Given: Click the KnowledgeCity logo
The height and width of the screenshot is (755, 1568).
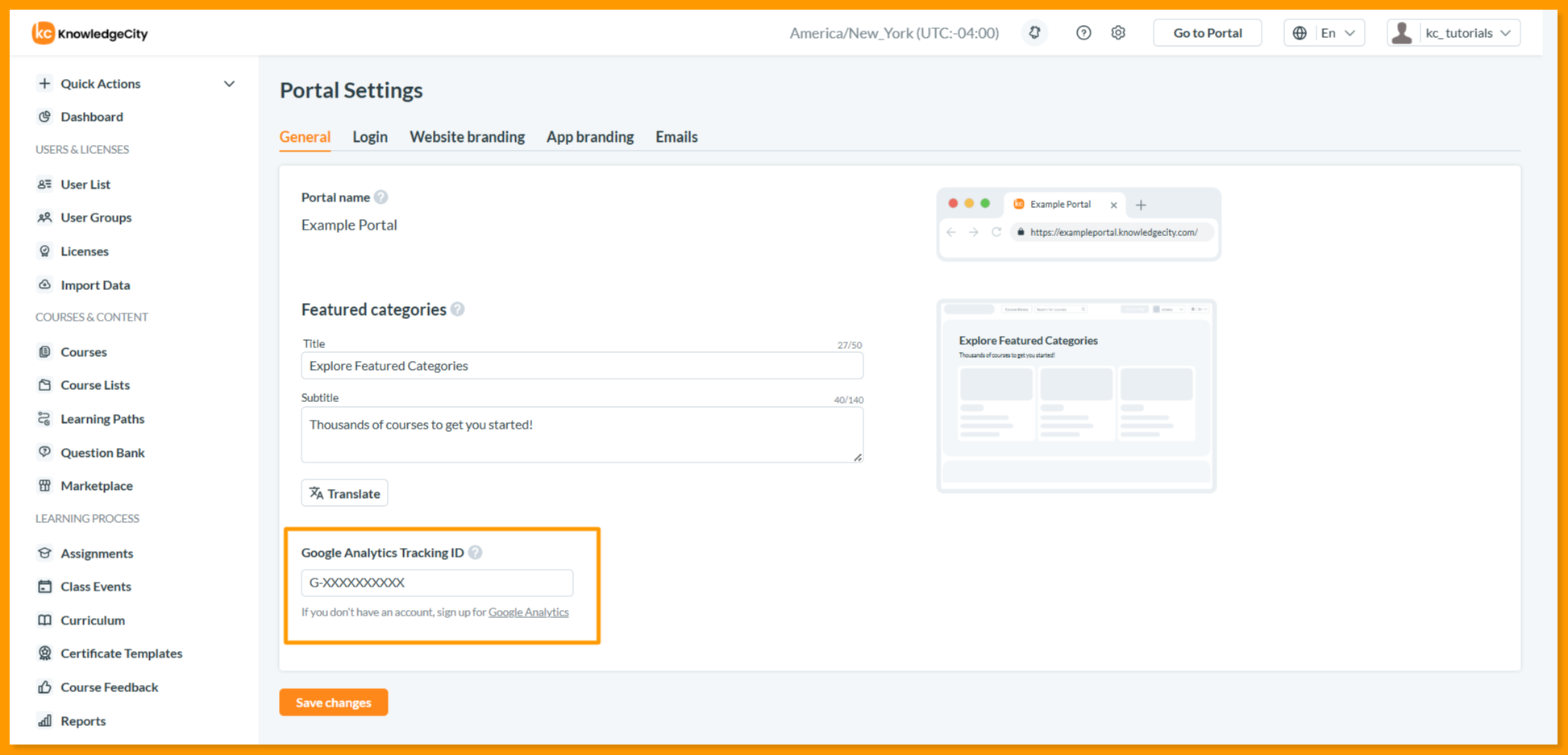Looking at the screenshot, I should (x=89, y=33).
